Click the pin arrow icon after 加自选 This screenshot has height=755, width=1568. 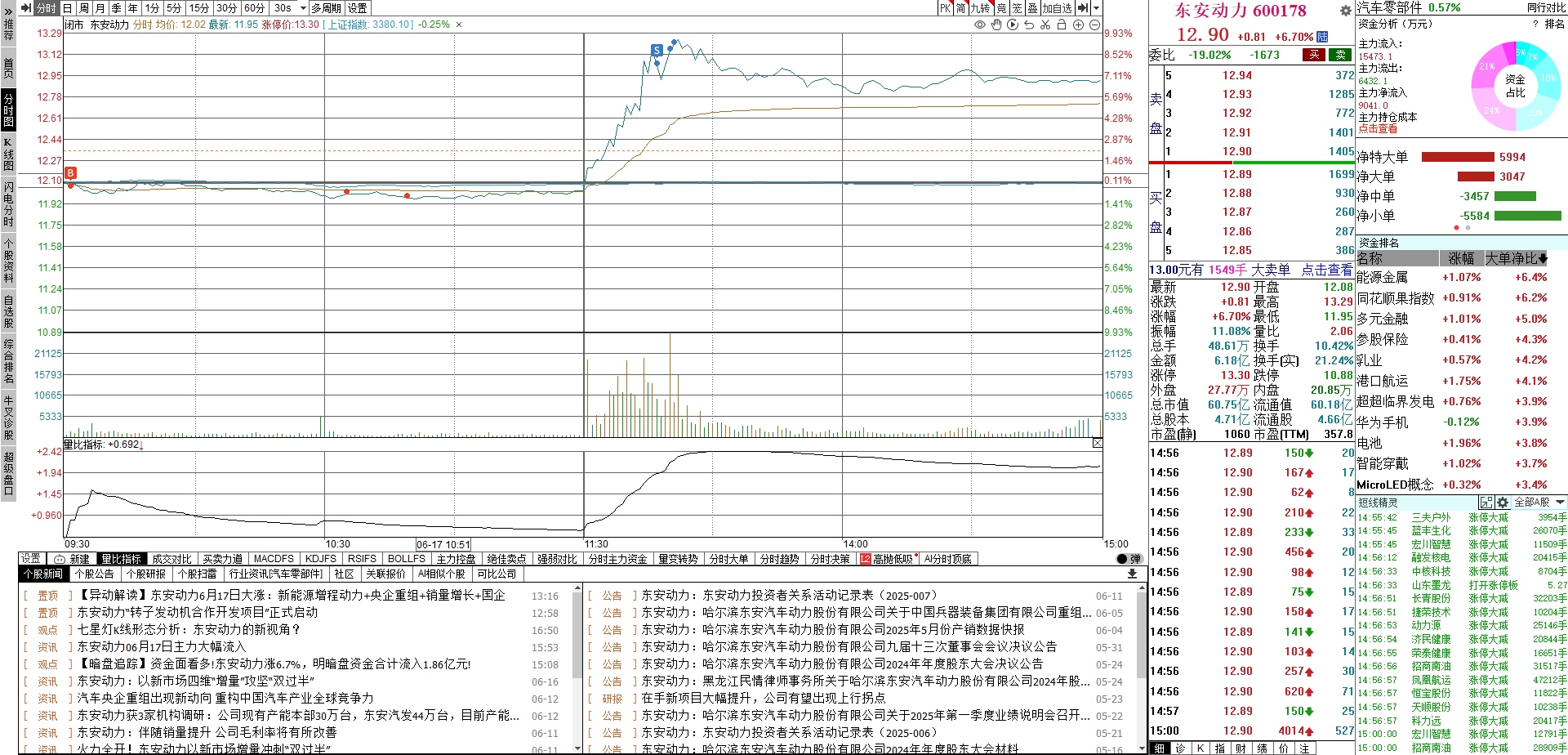(1082, 8)
